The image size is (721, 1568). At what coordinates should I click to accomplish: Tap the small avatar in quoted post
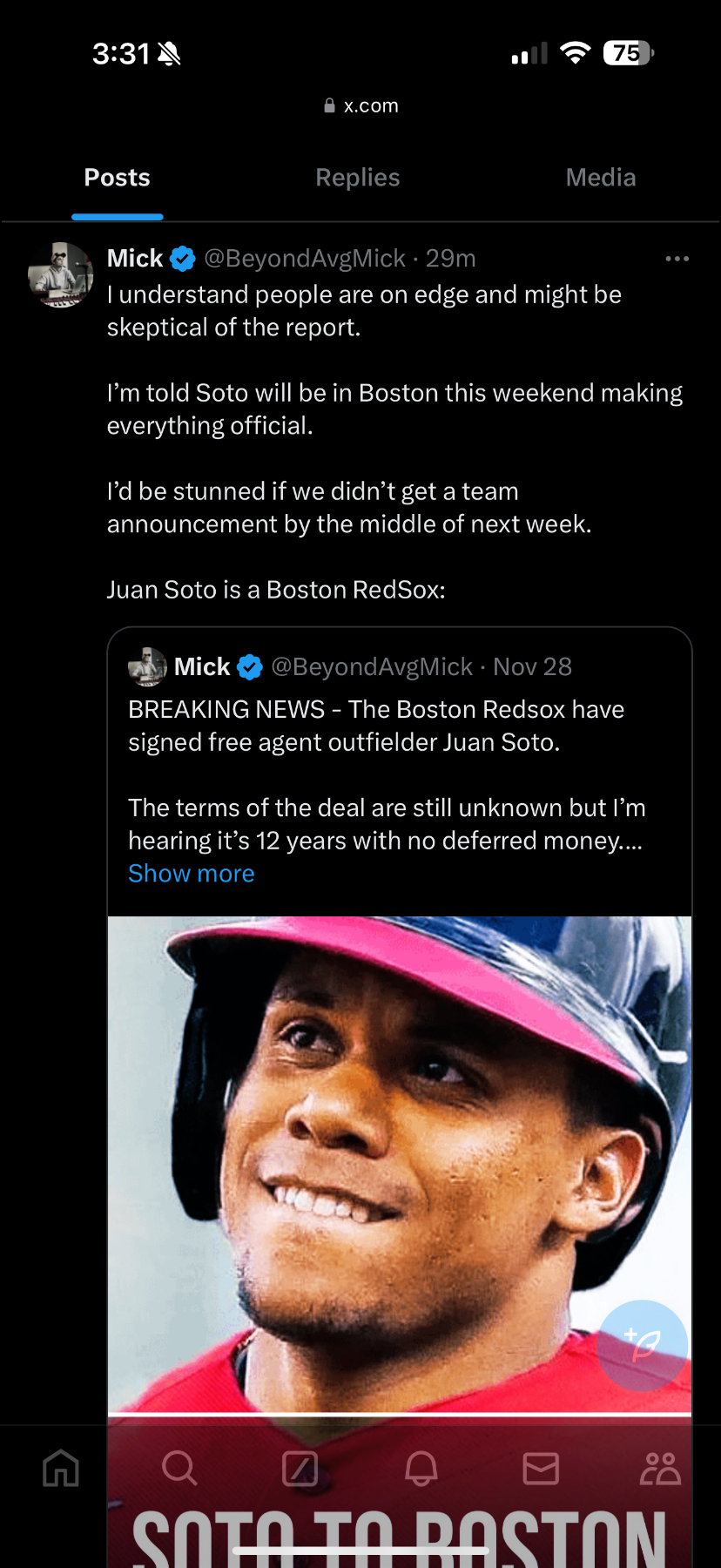point(147,667)
